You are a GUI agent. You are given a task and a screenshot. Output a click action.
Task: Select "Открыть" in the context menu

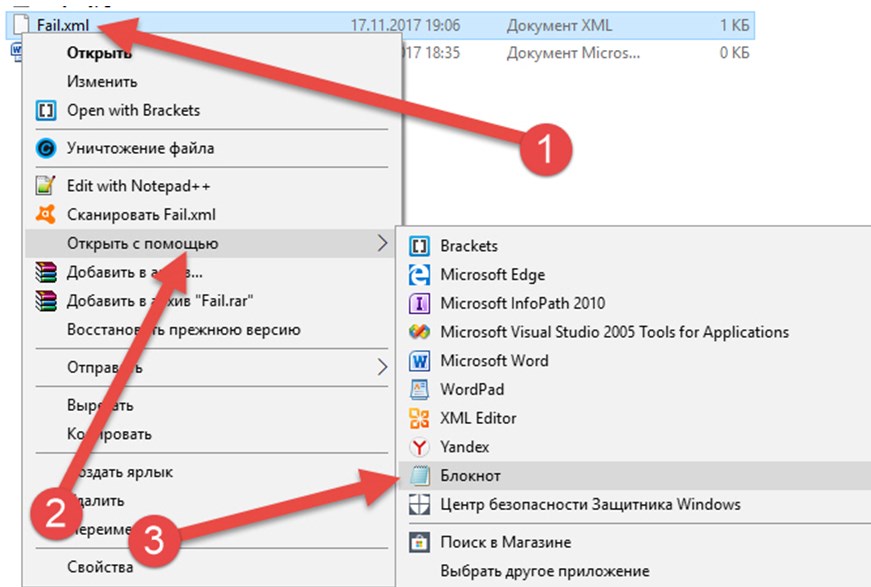click(99, 53)
